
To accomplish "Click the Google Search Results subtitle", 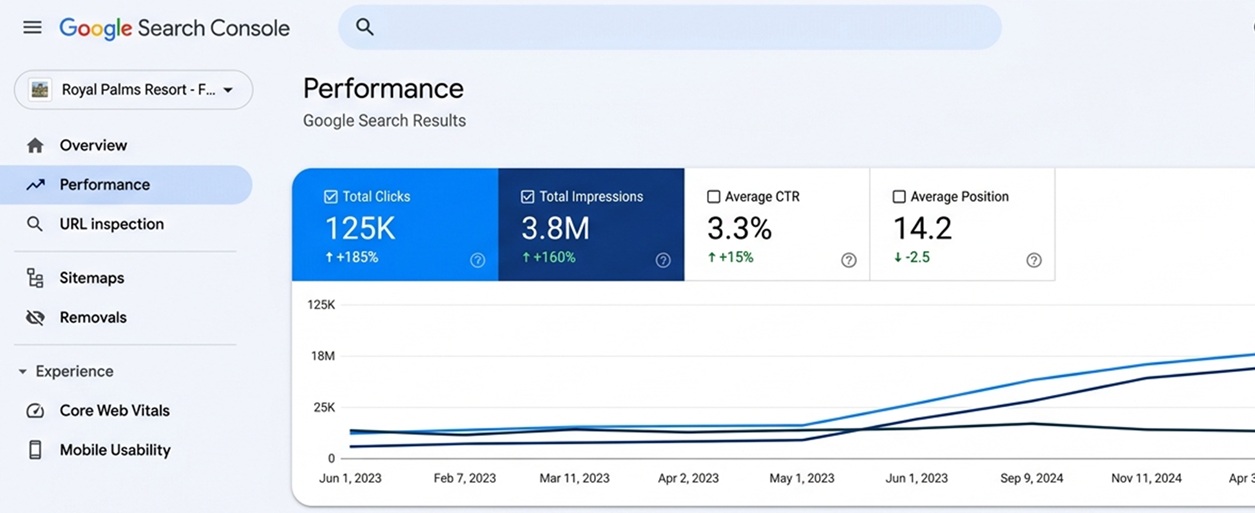I will coord(384,121).
